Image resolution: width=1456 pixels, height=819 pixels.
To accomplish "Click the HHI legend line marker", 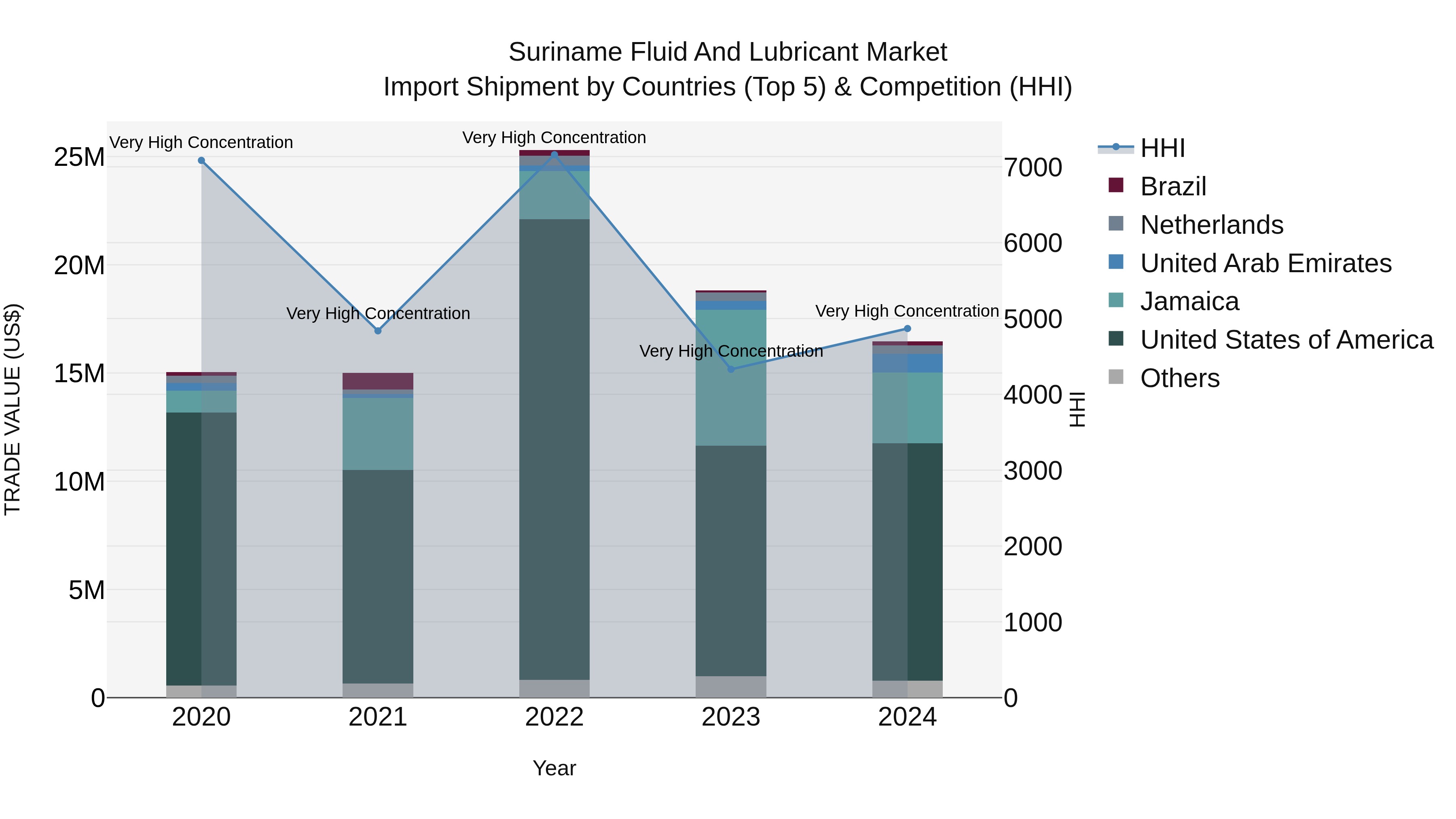I will (1116, 148).
